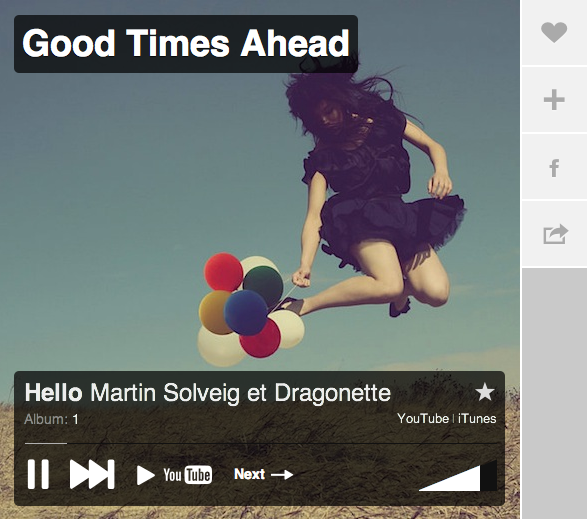The image size is (588, 519).
Task: Open the iTunes link
Action: 477,418
